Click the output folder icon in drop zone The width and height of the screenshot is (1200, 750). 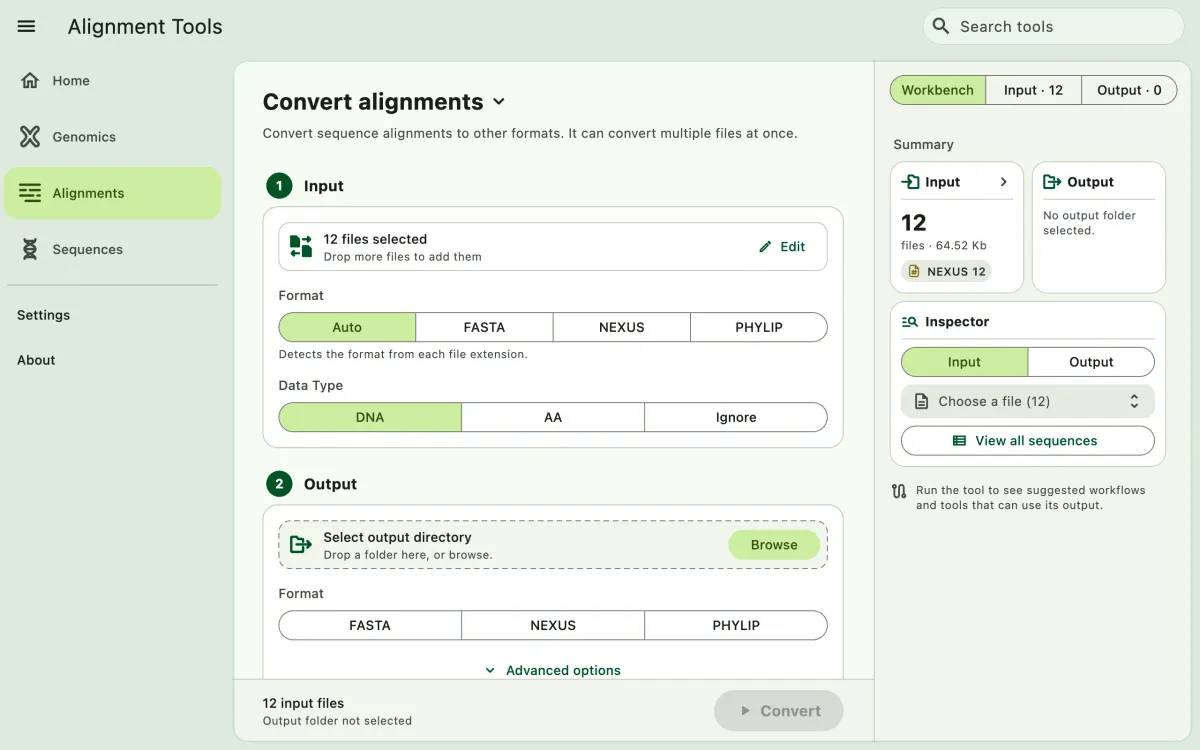coord(301,545)
